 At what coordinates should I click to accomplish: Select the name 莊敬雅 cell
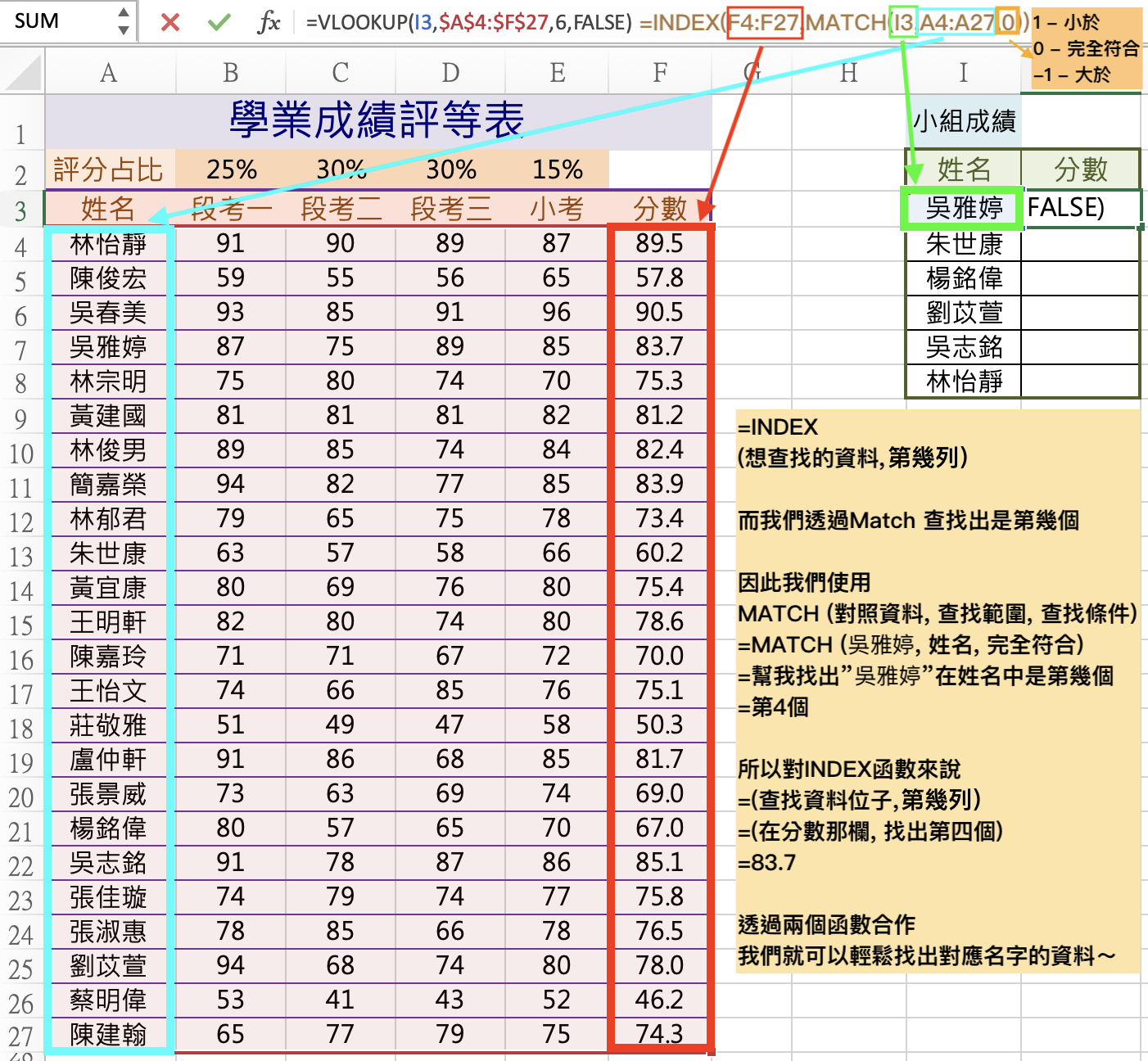(x=110, y=725)
